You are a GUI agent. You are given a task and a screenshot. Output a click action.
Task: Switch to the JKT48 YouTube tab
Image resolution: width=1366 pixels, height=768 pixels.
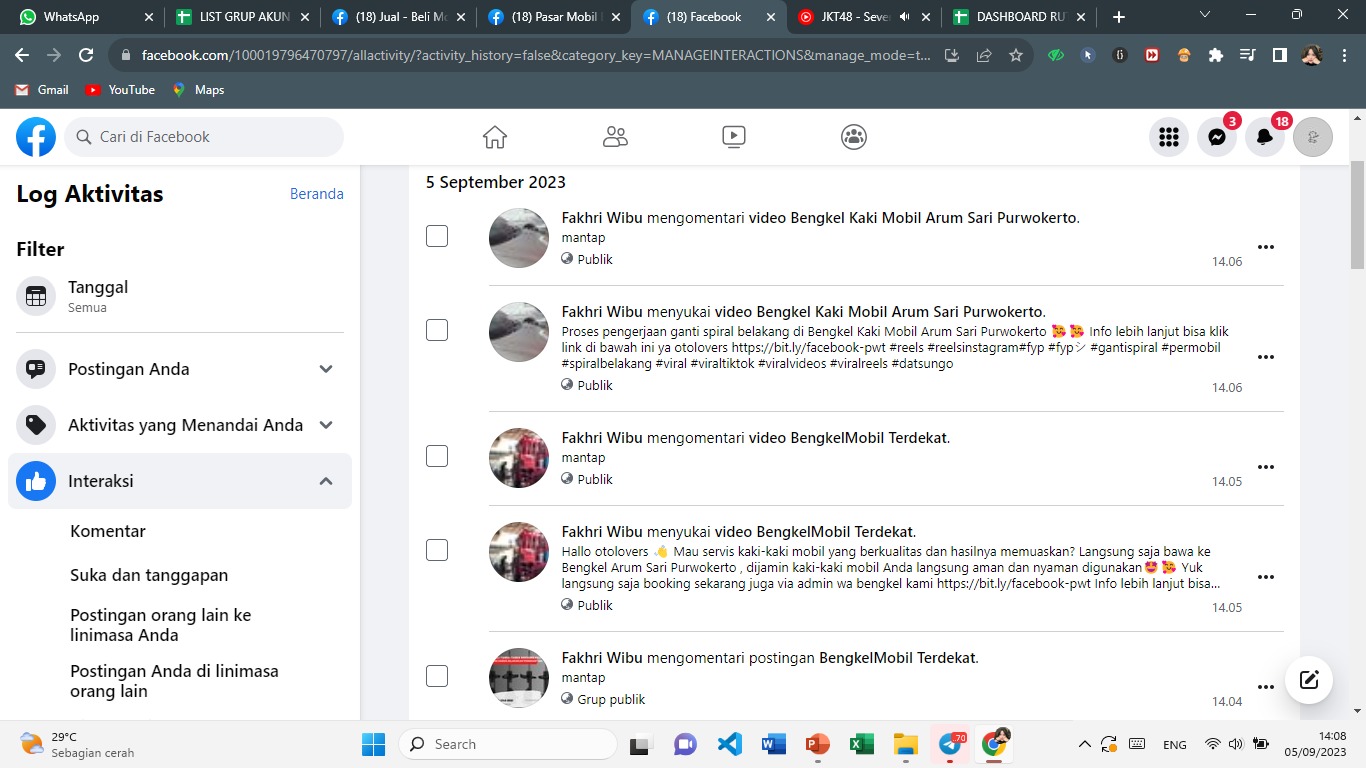[x=865, y=17]
